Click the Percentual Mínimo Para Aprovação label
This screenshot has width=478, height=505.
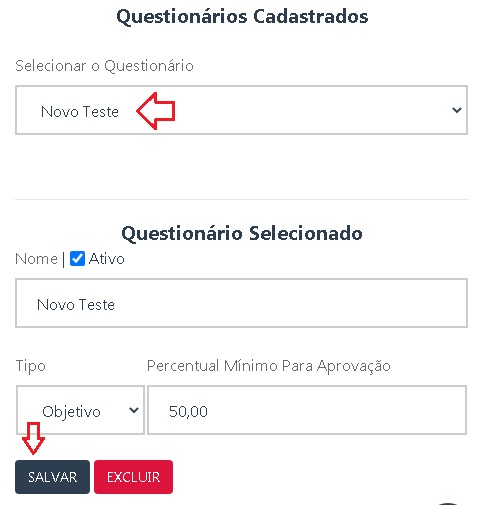tap(269, 366)
